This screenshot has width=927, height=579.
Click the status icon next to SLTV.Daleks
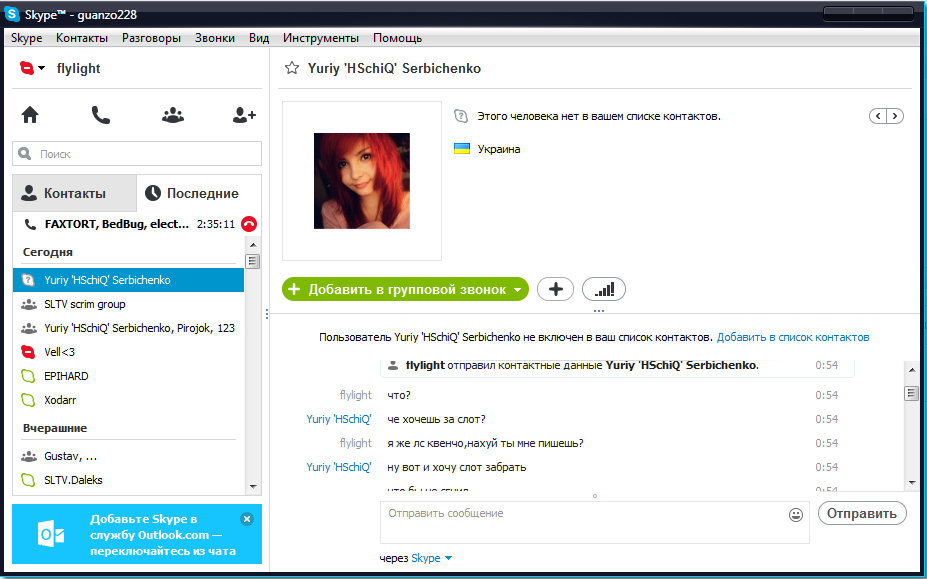pyautogui.click(x=28, y=480)
